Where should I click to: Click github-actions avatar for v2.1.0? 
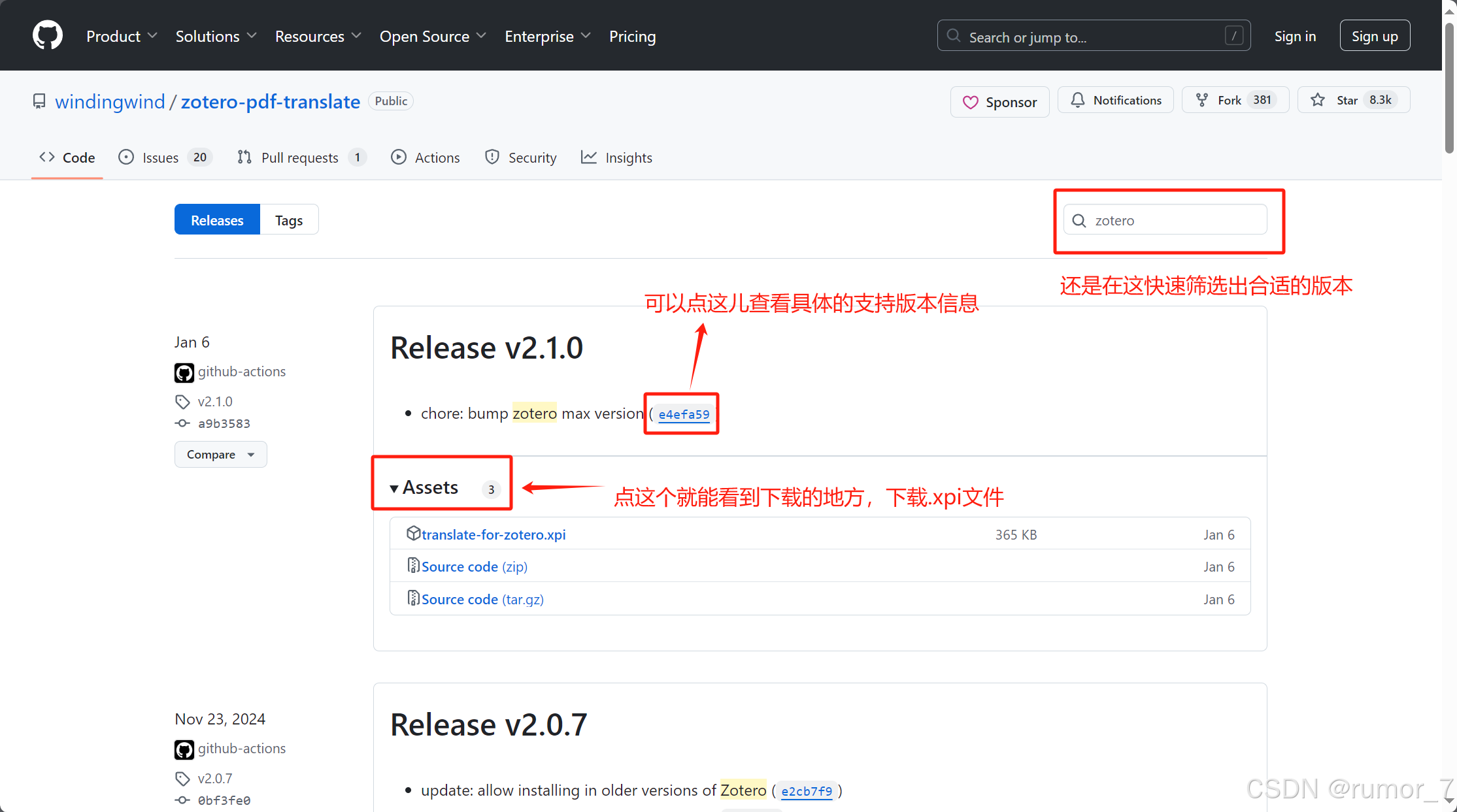[184, 372]
